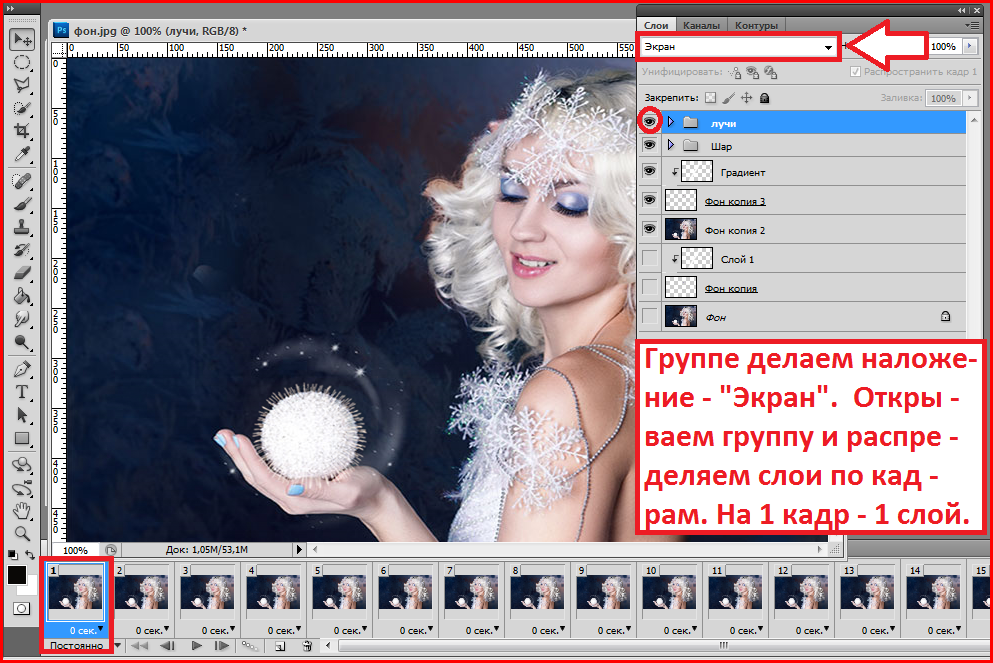The width and height of the screenshot is (993, 663).
Task: Hide the Шар group visibility eye
Action: tap(649, 145)
